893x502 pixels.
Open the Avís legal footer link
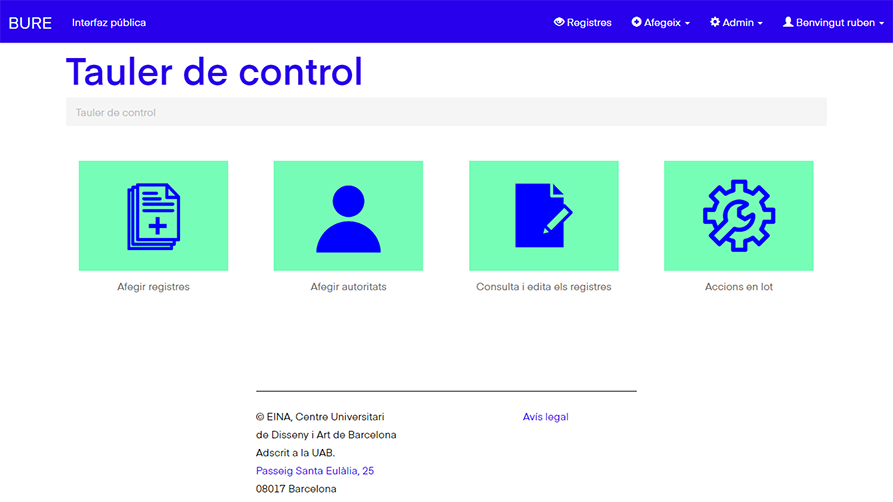point(545,417)
